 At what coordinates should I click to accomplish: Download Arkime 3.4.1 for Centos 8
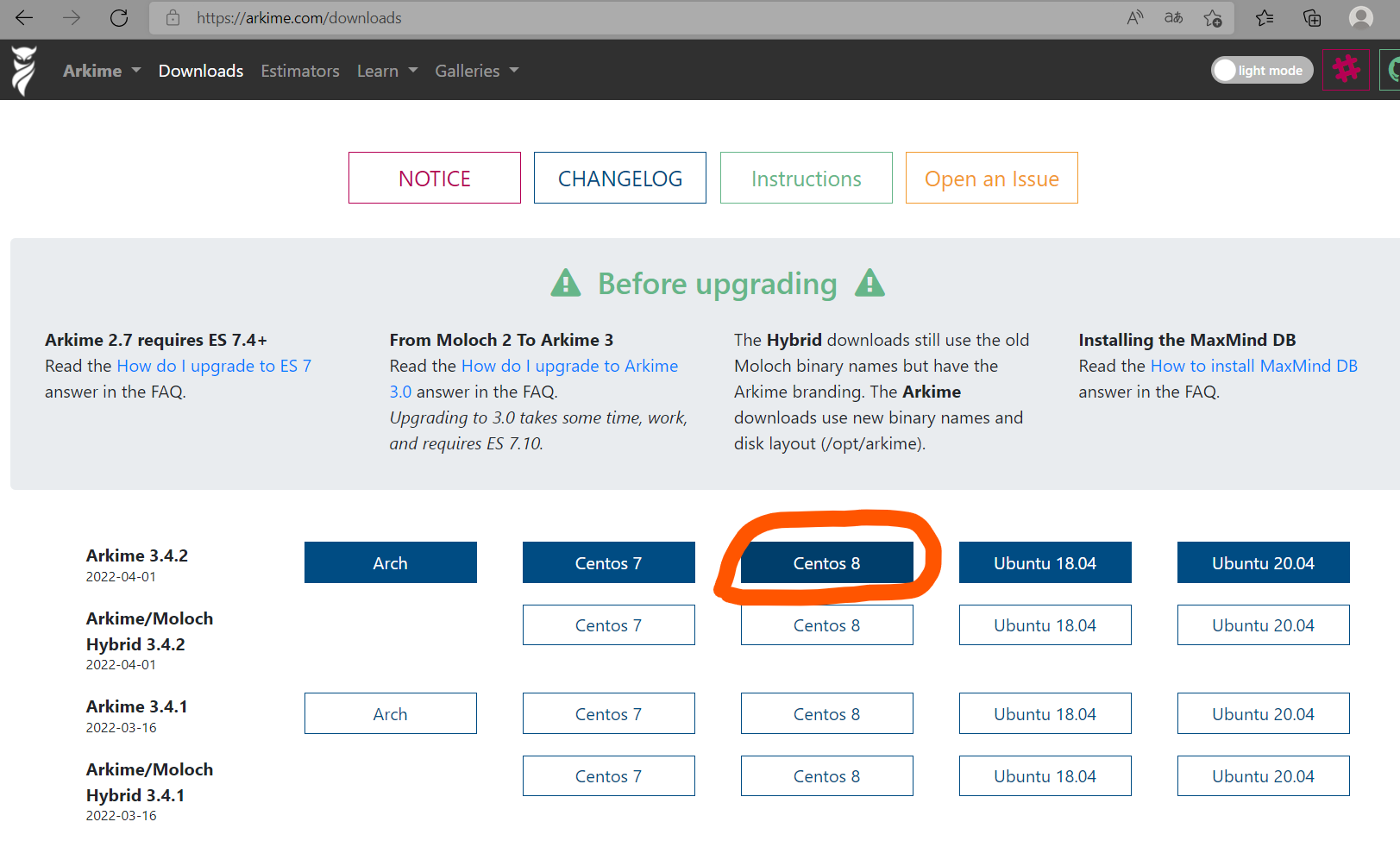coord(827,713)
